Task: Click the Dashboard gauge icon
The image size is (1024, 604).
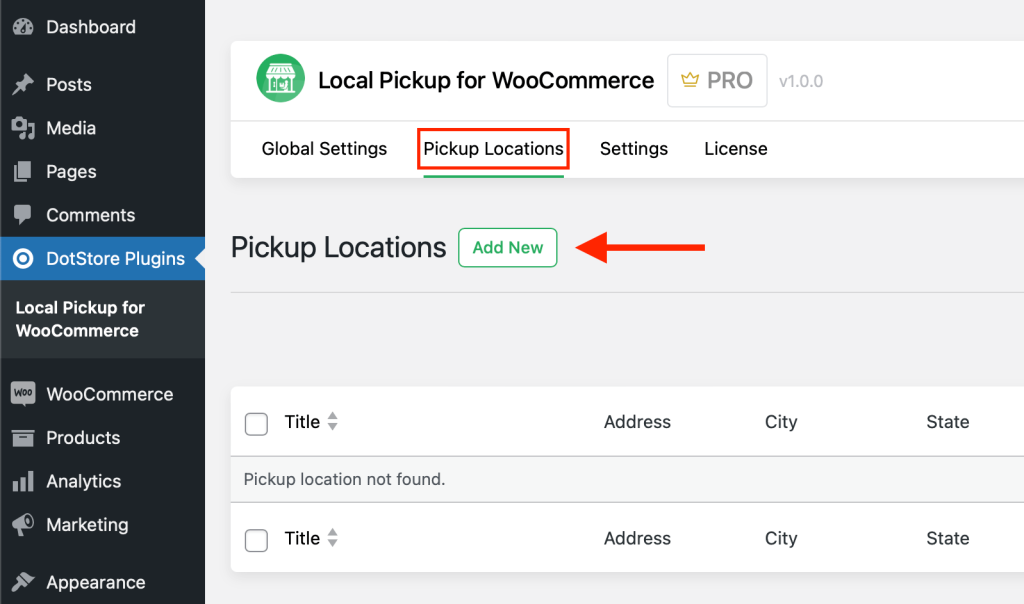Action: pyautogui.click(x=23, y=27)
